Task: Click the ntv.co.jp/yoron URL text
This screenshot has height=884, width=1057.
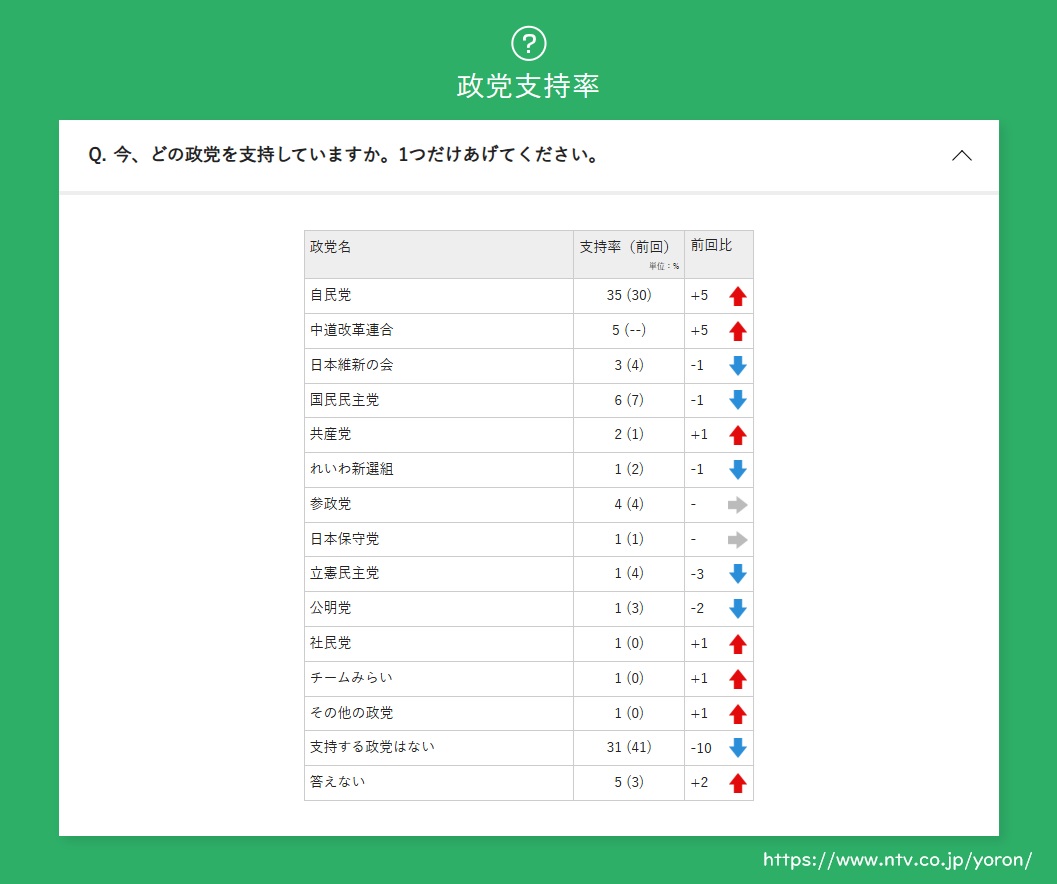Action: click(897, 860)
